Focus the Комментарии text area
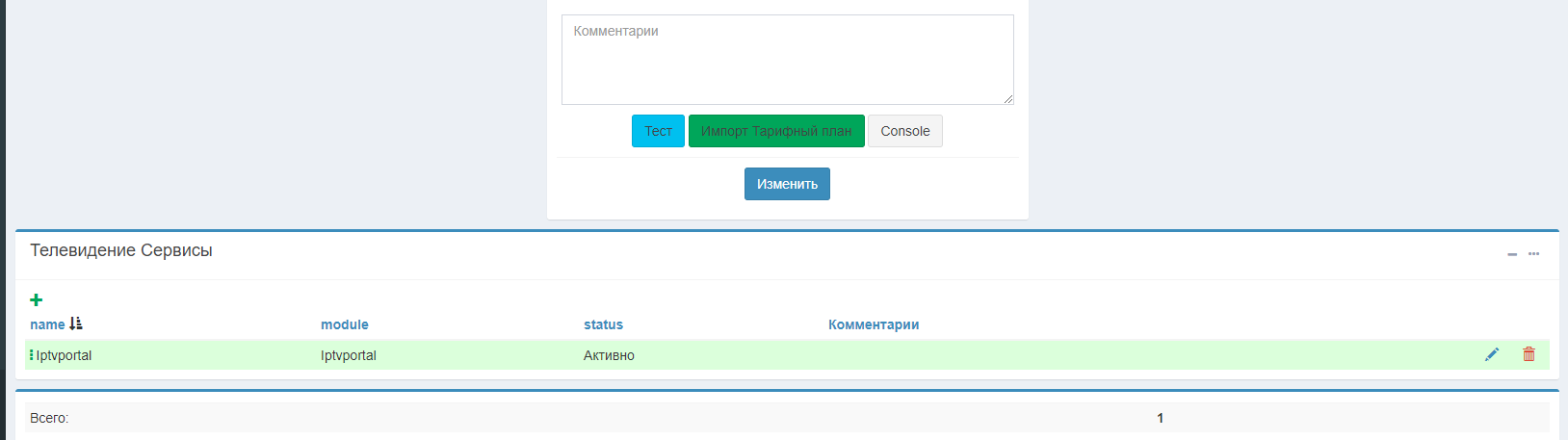The height and width of the screenshot is (440, 1568). pos(787,60)
